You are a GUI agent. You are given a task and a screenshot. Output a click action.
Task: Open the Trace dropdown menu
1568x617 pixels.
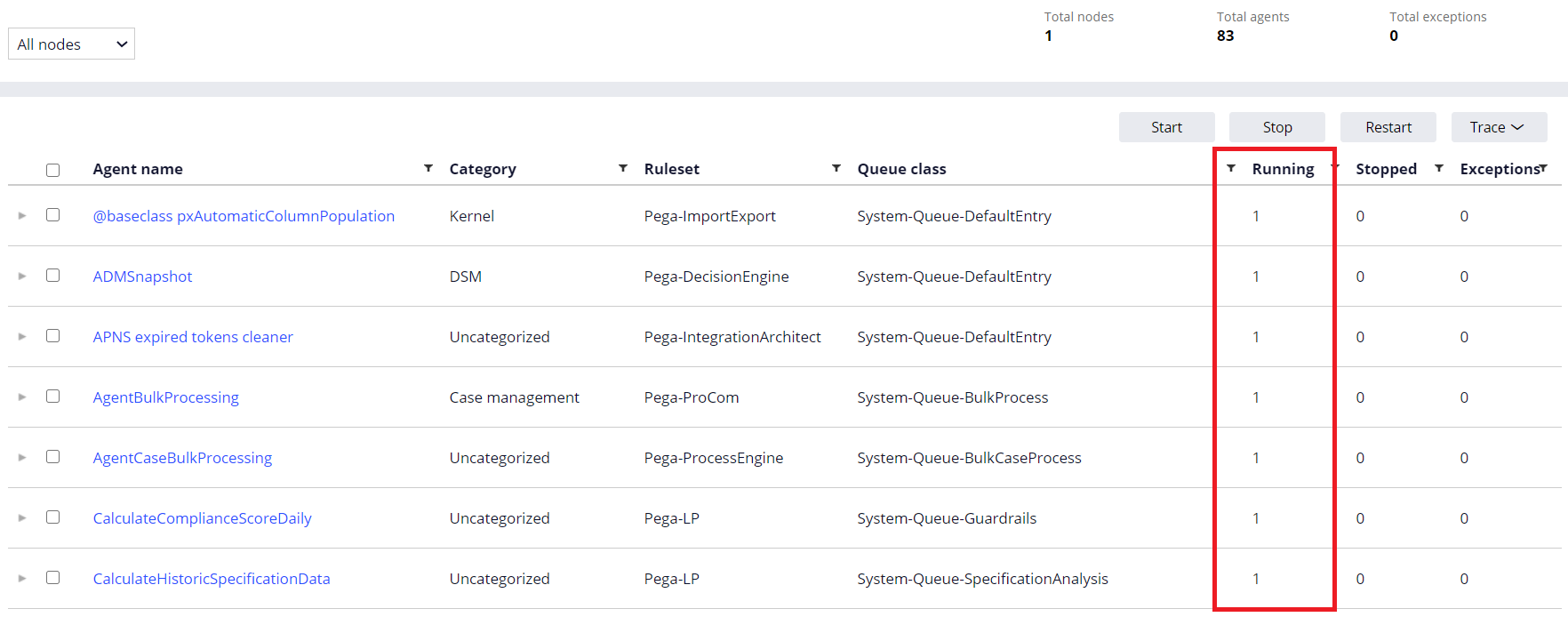click(1499, 127)
